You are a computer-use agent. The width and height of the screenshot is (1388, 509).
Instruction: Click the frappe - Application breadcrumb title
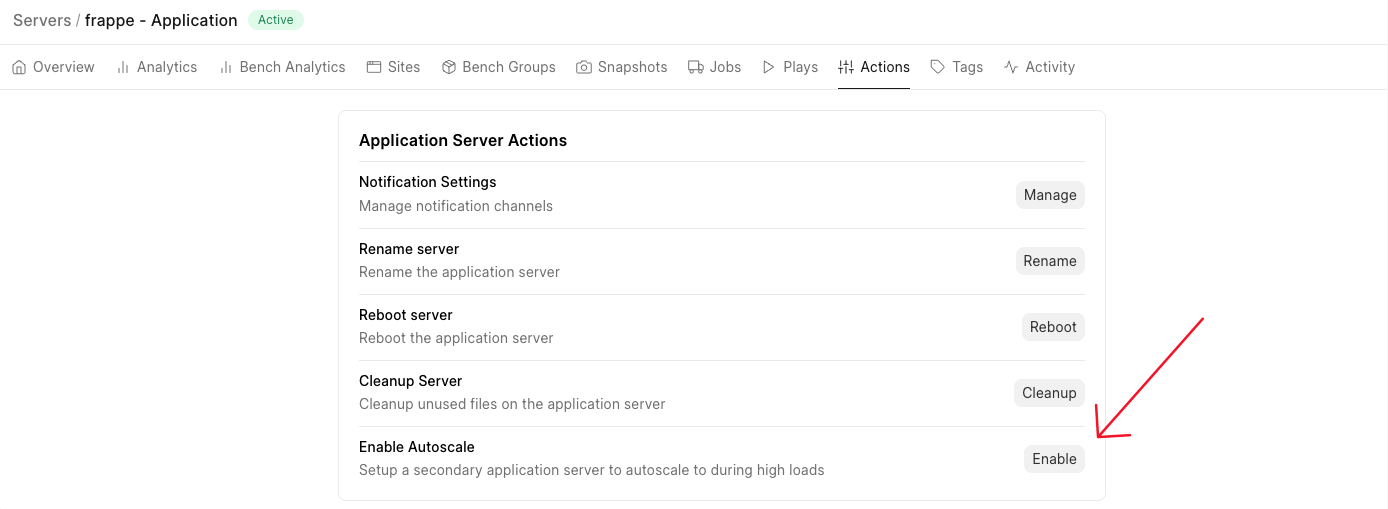[x=161, y=20]
